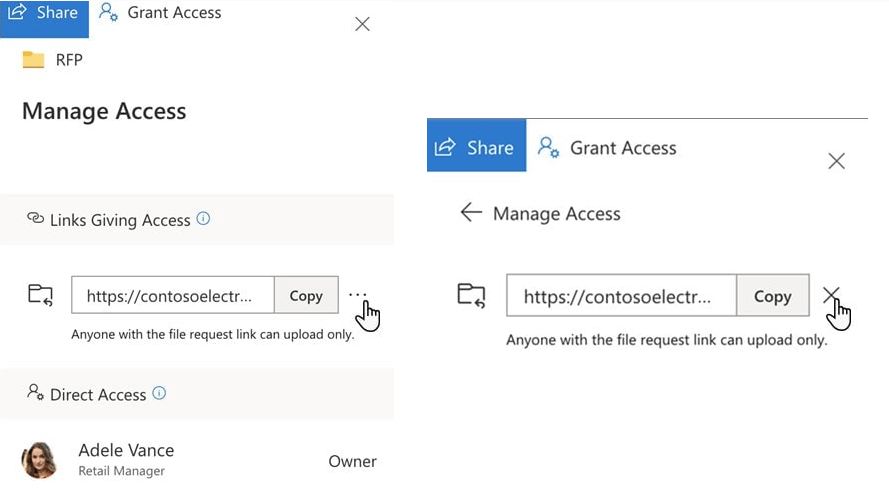The height and width of the screenshot is (496, 889).
Task: Click the RFP folder icon
Action: click(x=33, y=60)
